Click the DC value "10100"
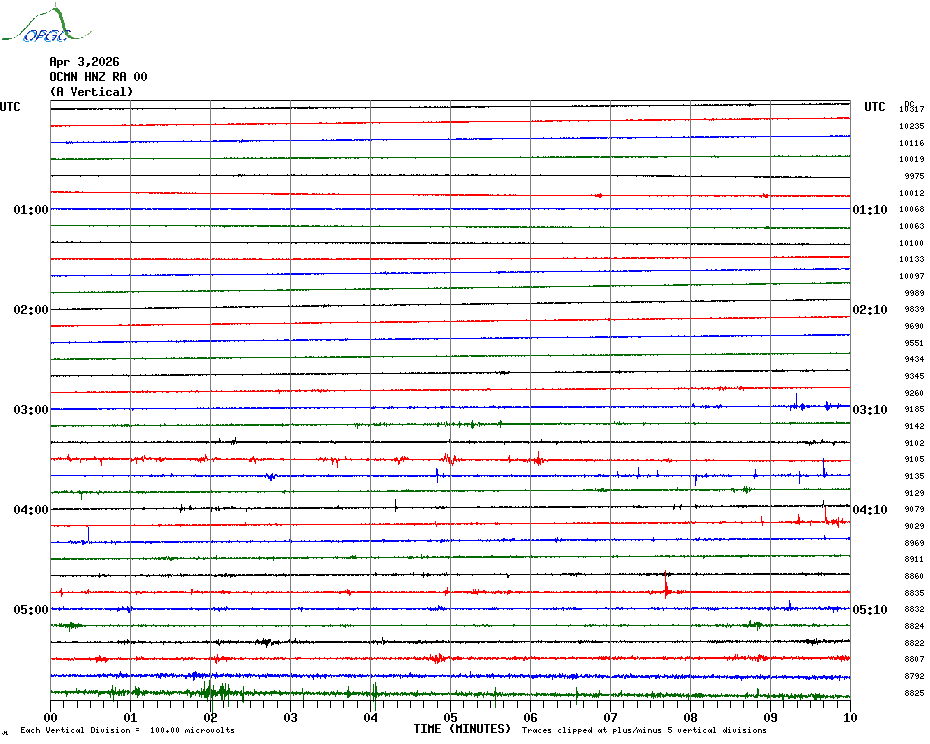930x744 pixels. click(x=912, y=243)
